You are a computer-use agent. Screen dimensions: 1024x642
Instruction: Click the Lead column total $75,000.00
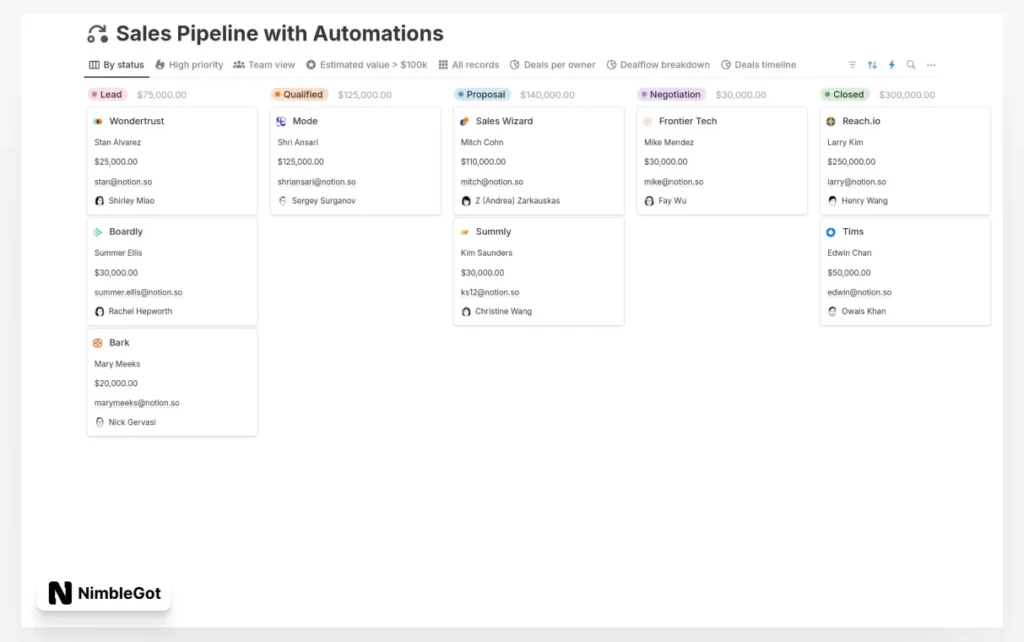161,95
